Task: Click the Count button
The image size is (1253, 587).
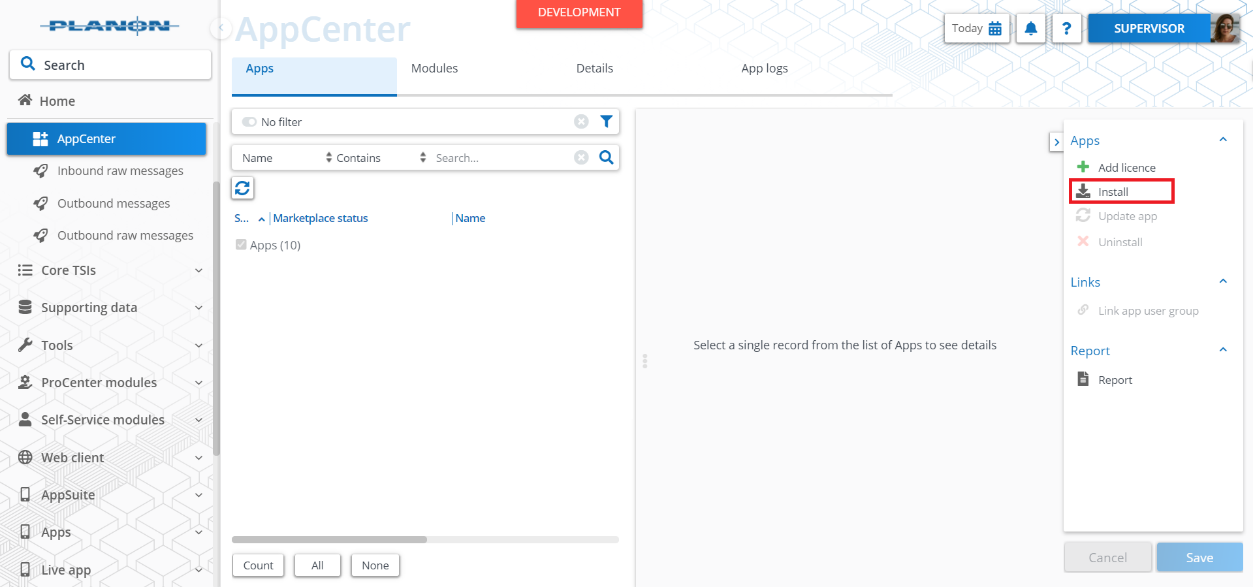Action: (x=258, y=565)
